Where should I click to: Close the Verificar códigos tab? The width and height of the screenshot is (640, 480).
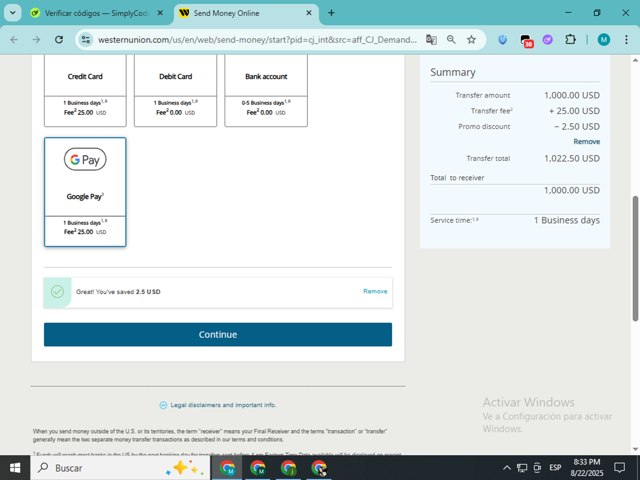point(160,13)
